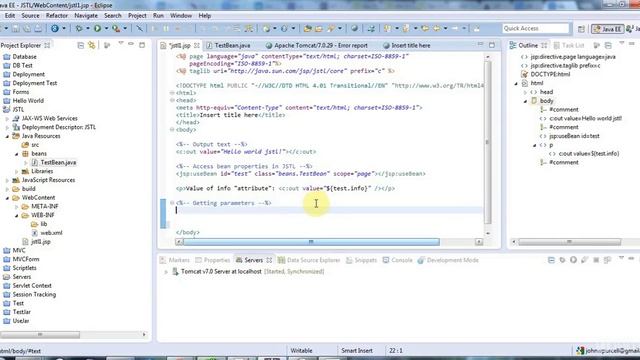Select web.xml in Project Explorer
The image size is (640, 360).
point(51,233)
